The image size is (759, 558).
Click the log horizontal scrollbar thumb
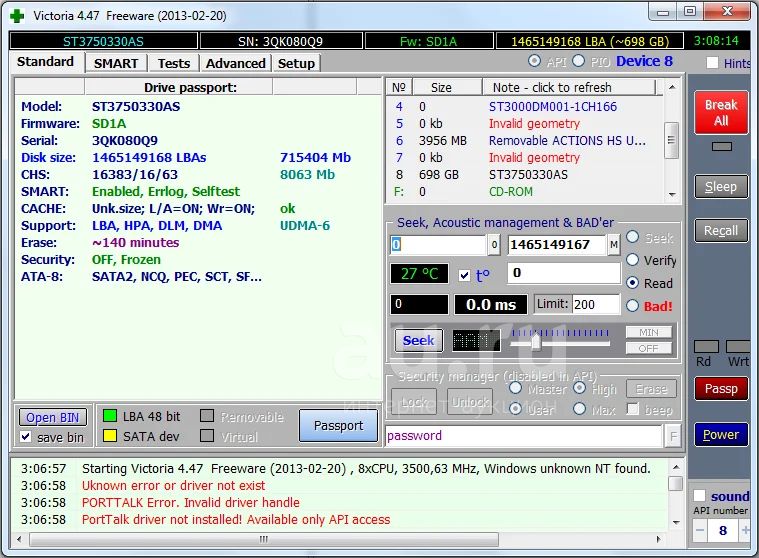tap(264, 539)
